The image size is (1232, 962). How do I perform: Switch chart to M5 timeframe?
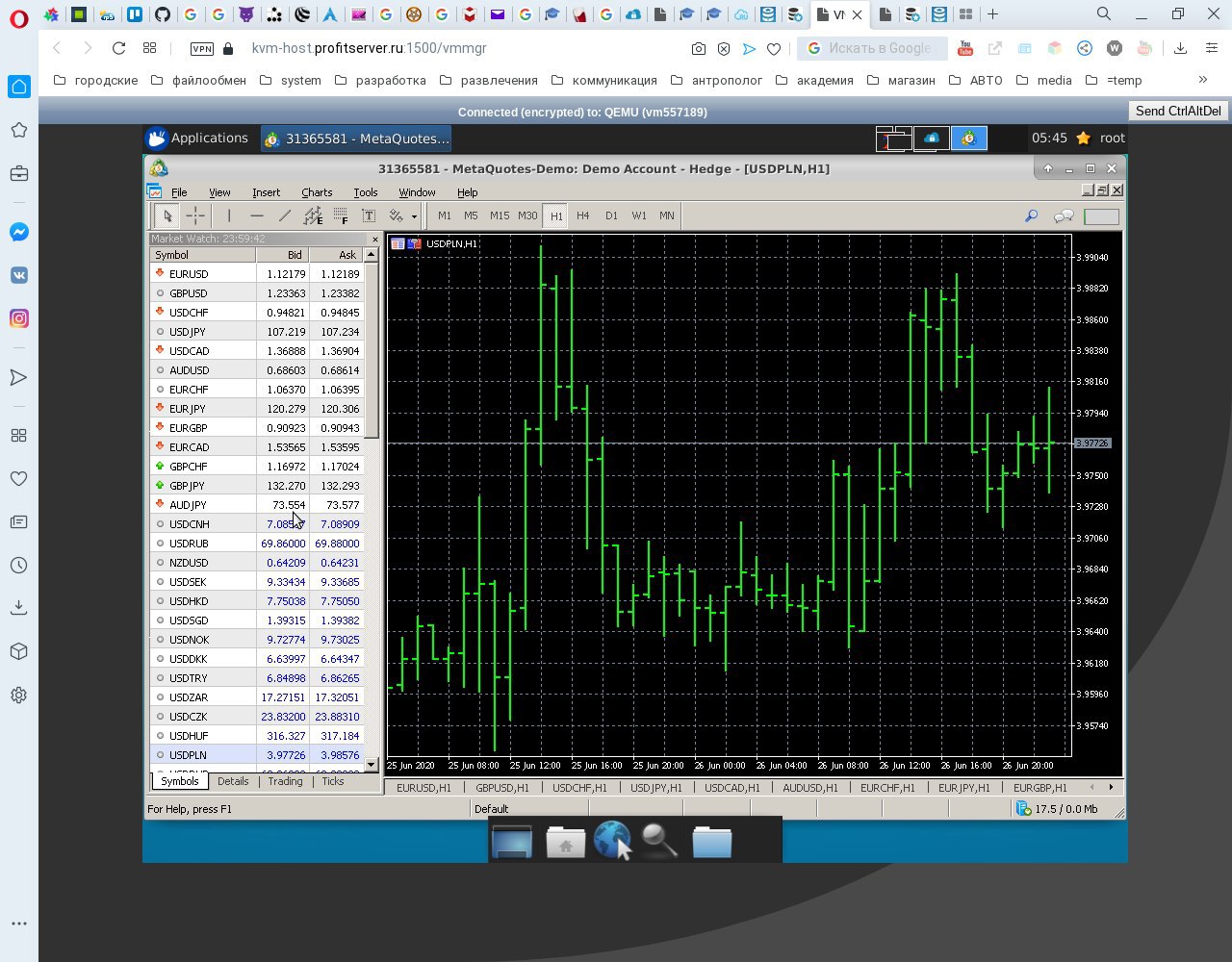(471, 215)
